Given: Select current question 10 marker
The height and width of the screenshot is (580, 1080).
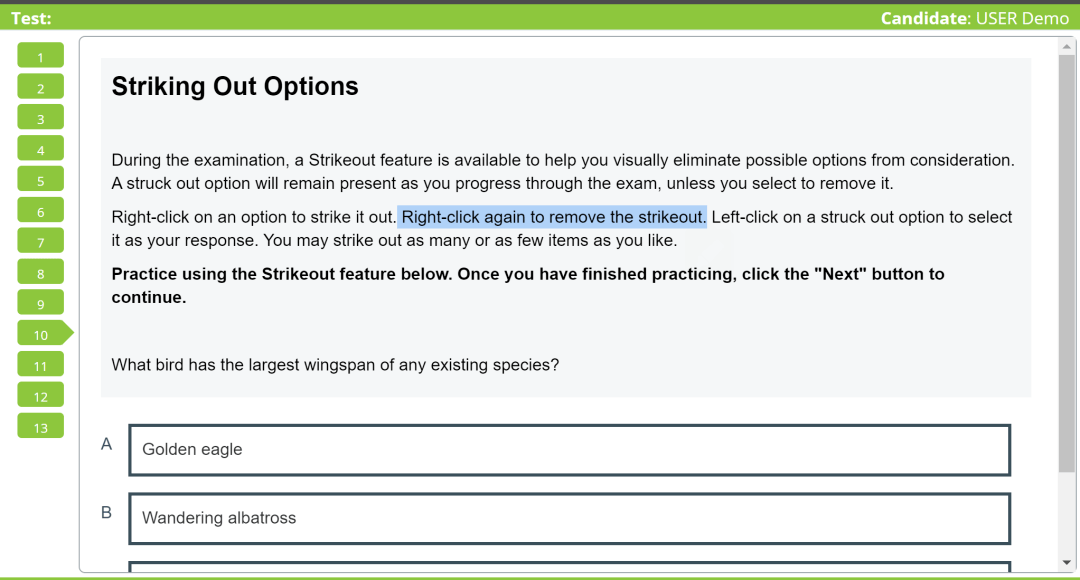Looking at the screenshot, I should coord(45,333).
